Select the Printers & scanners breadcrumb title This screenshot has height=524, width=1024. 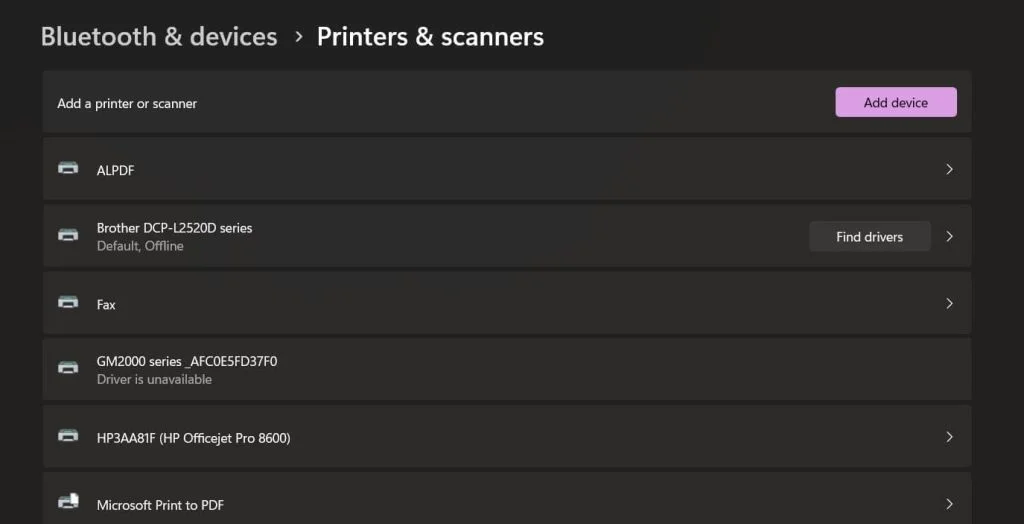[x=430, y=37]
